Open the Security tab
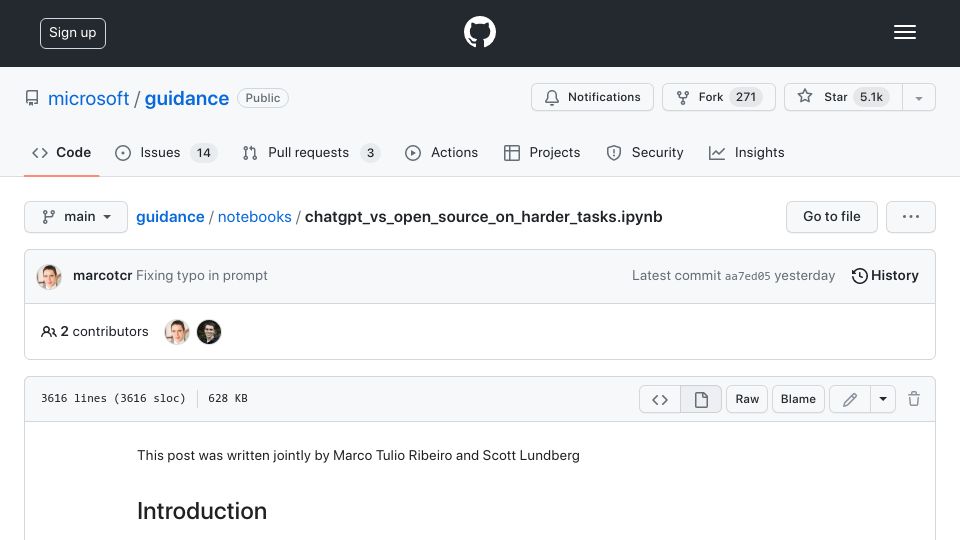 (x=645, y=152)
